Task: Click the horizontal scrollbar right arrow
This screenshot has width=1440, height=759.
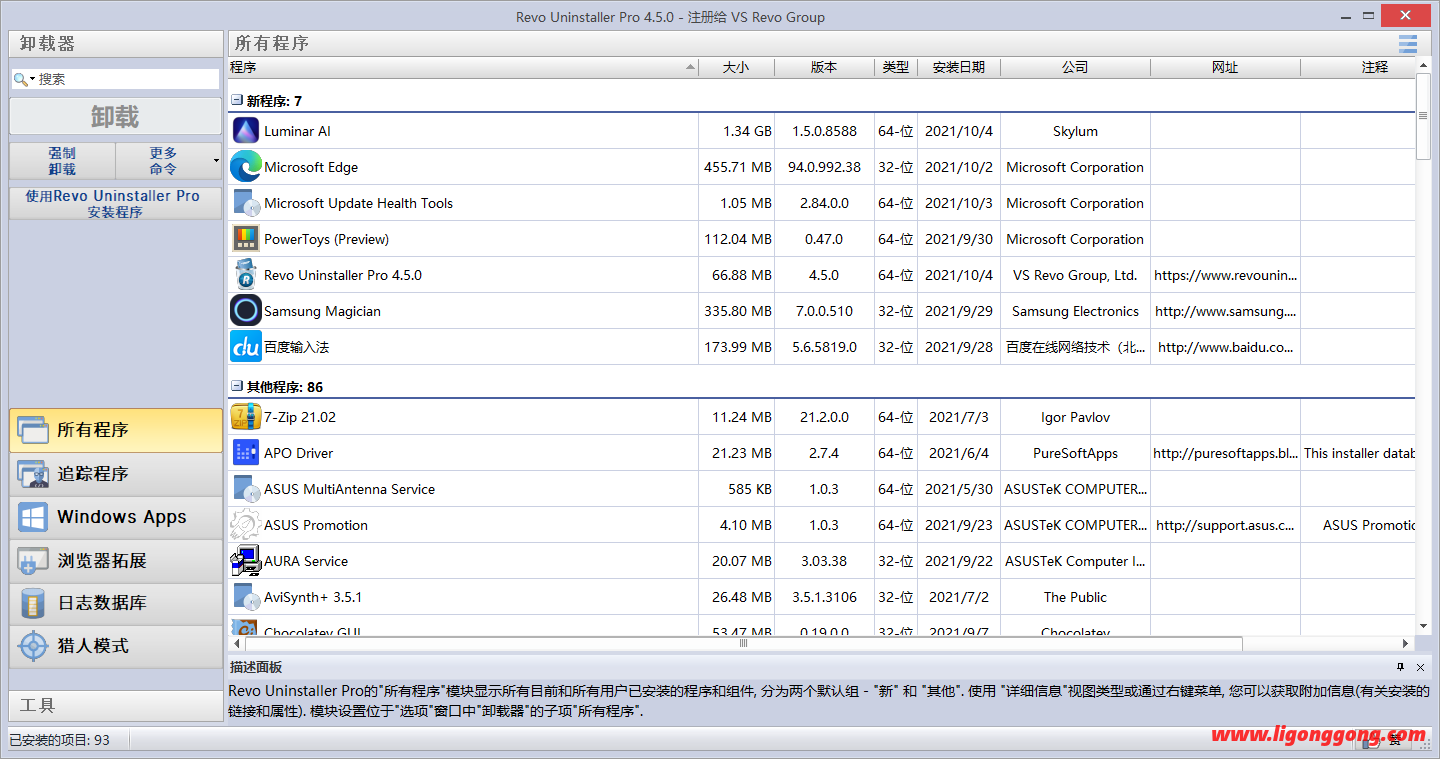Action: click(x=1405, y=643)
